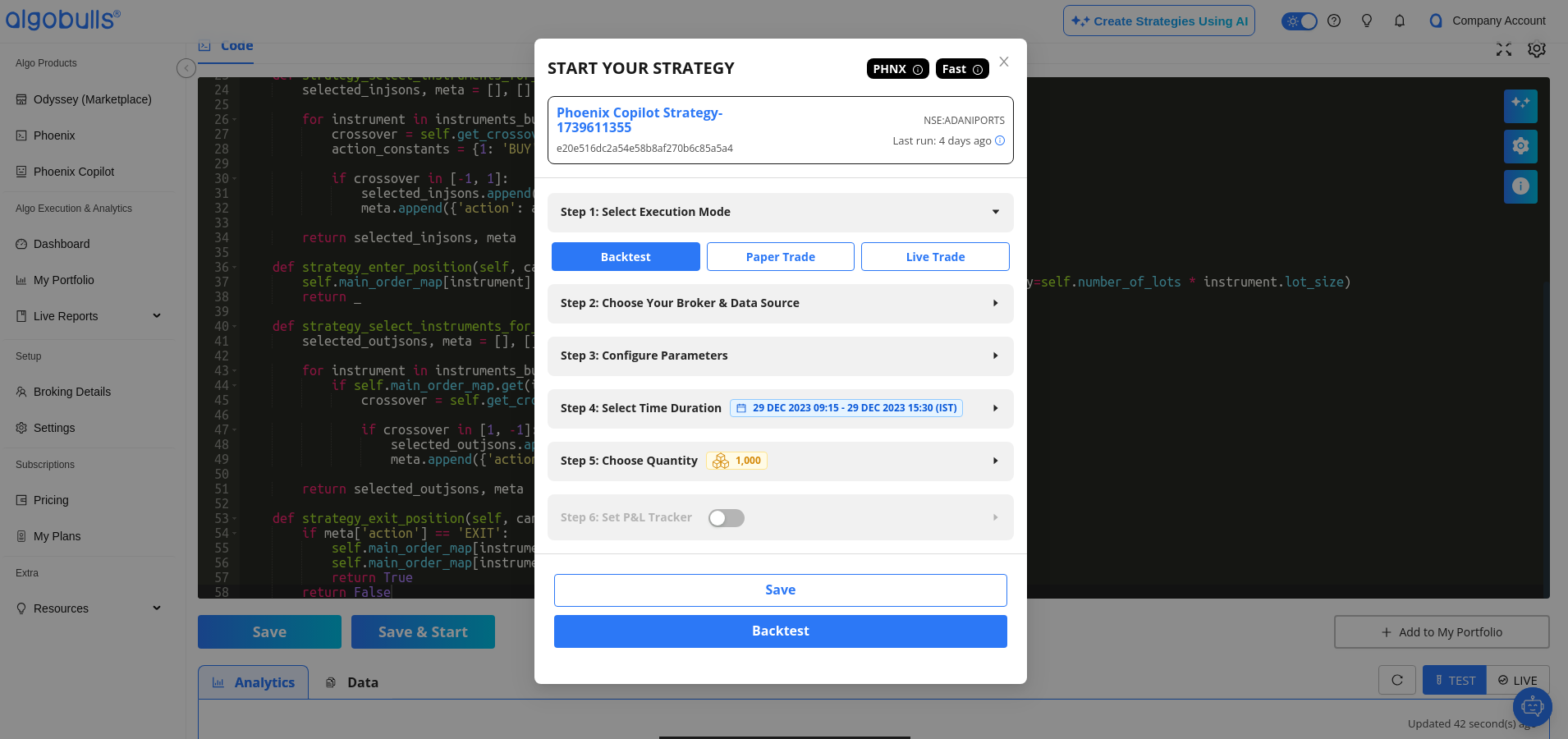
Task: Click Add to My Portfolio
Action: click(1442, 632)
